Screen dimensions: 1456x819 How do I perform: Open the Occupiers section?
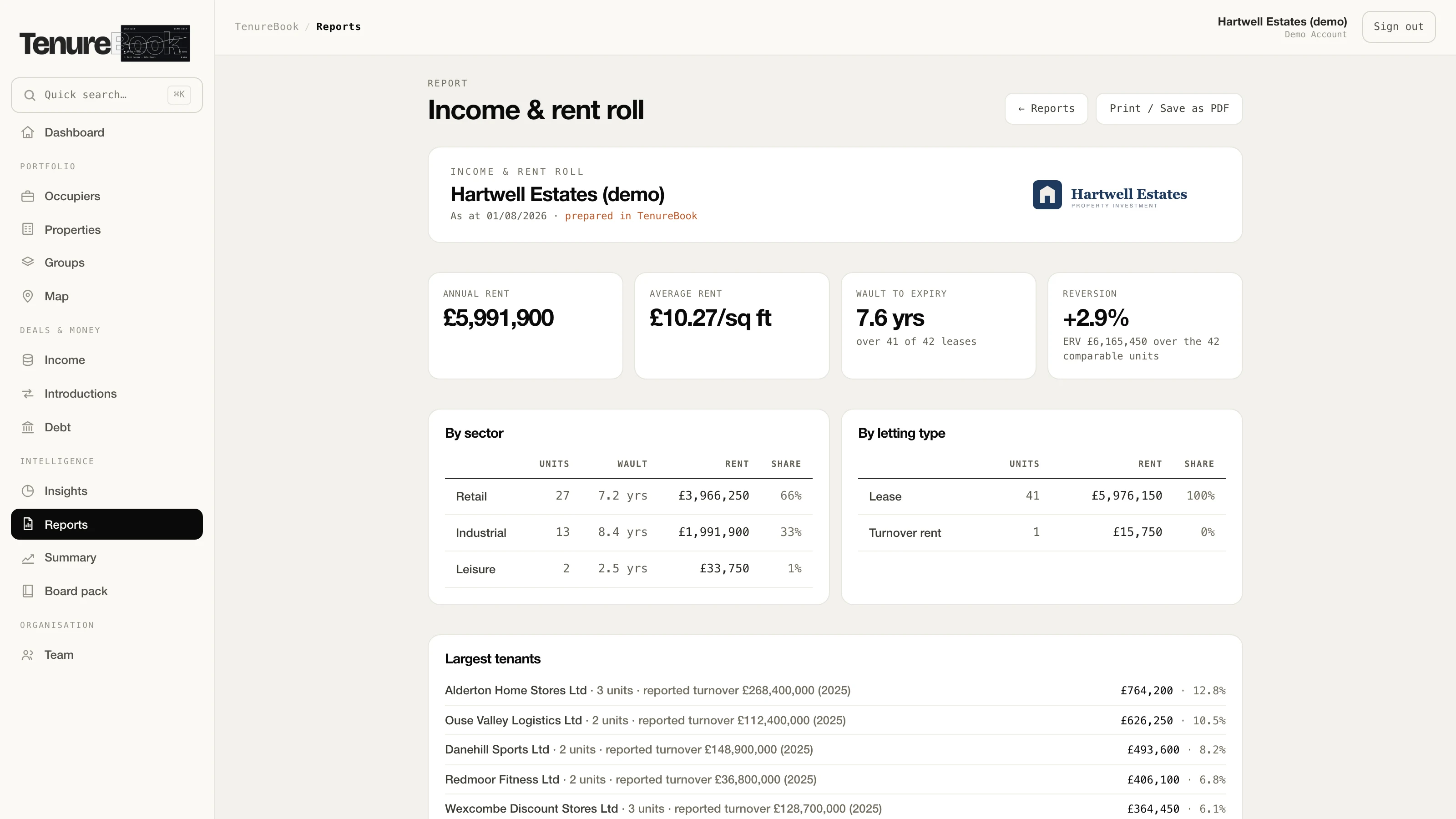[x=107, y=196]
